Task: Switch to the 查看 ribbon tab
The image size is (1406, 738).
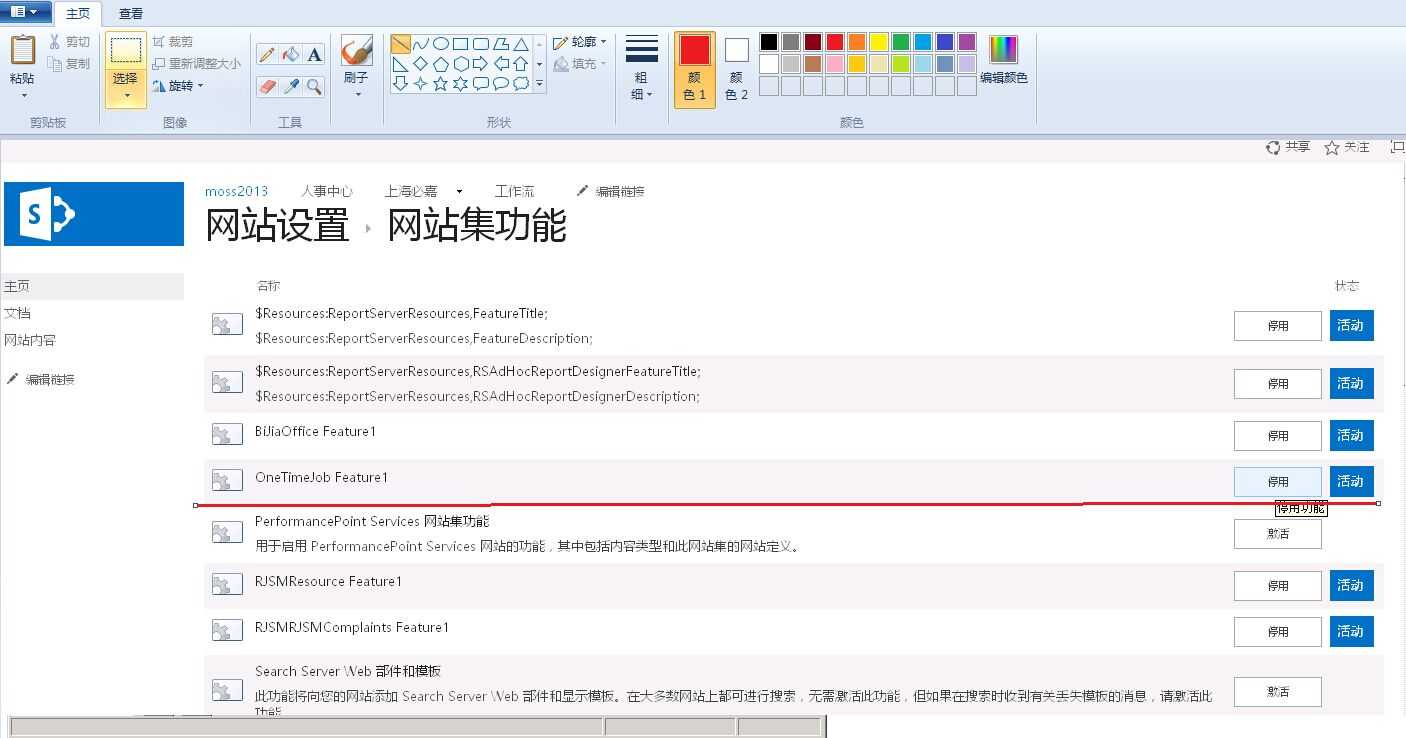Action: click(x=130, y=13)
